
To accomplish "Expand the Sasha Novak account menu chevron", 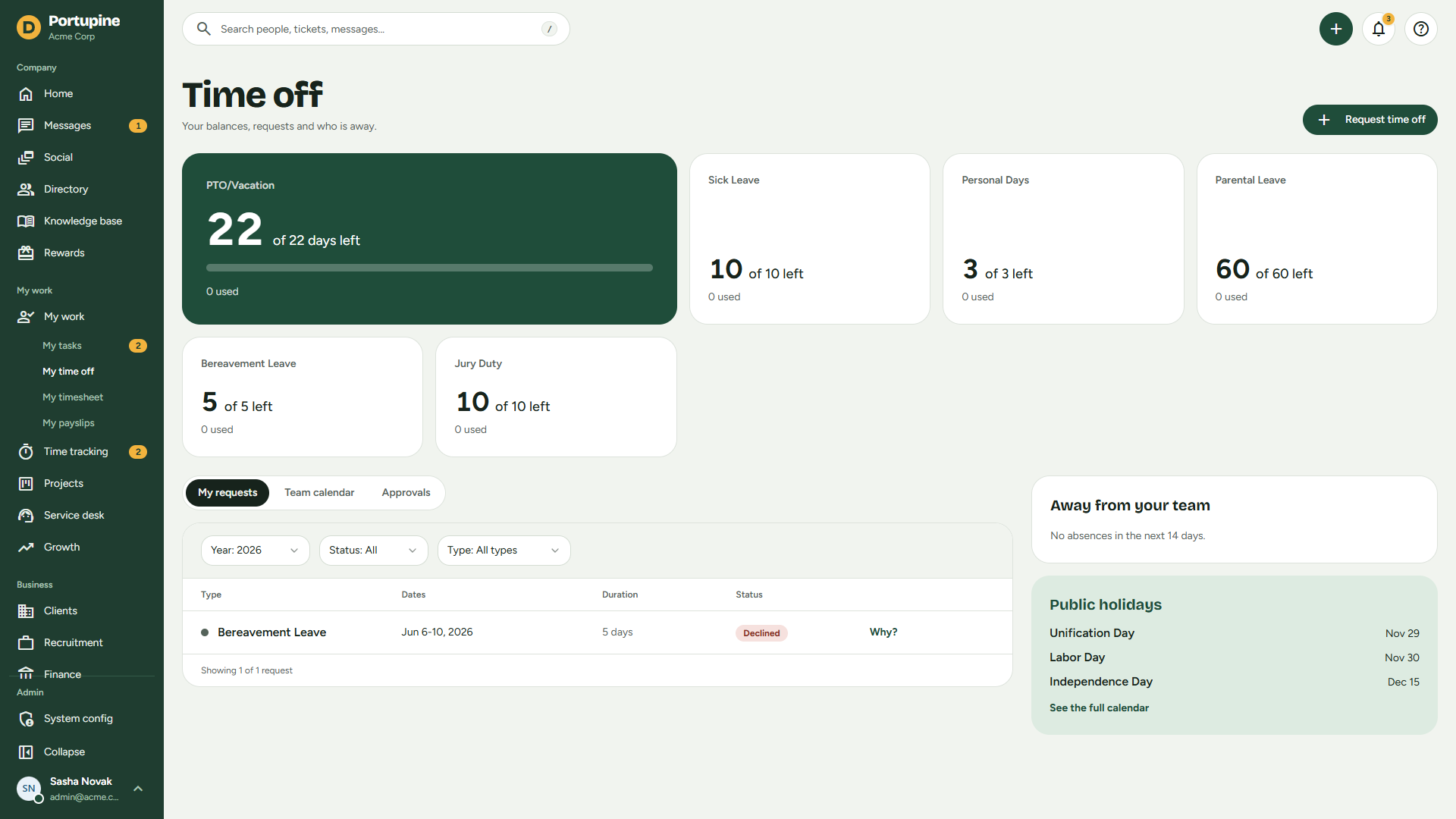I will (138, 789).
